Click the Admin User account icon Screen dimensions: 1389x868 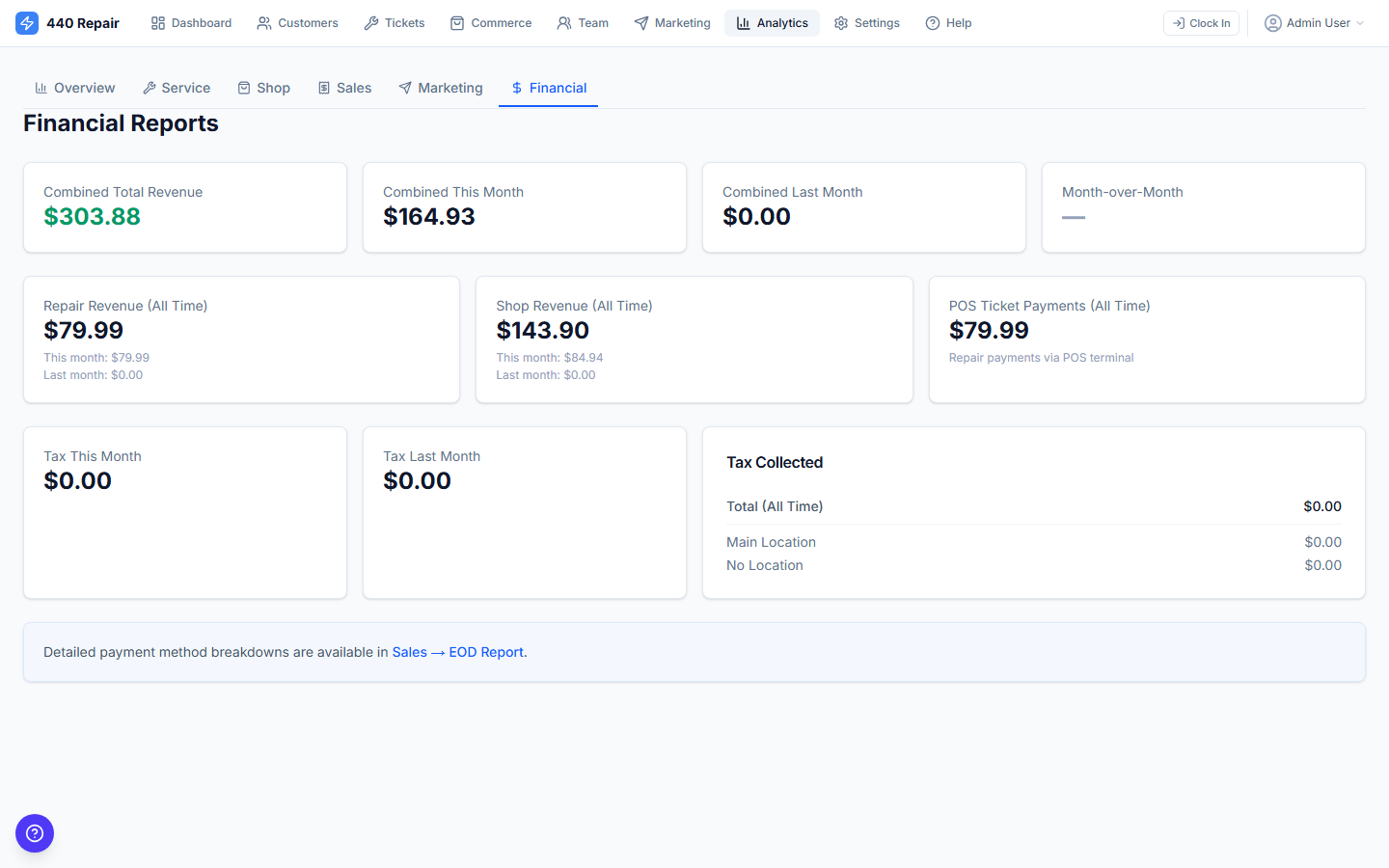pos(1273,22)
